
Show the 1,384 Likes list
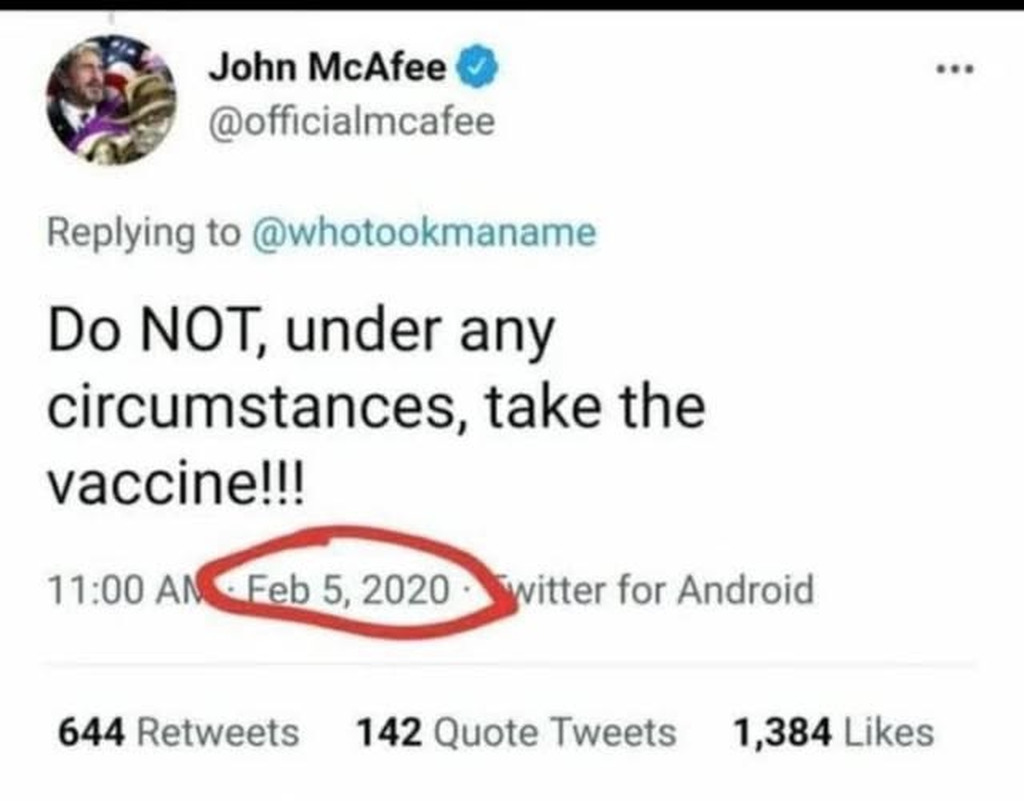click(833, 732)
